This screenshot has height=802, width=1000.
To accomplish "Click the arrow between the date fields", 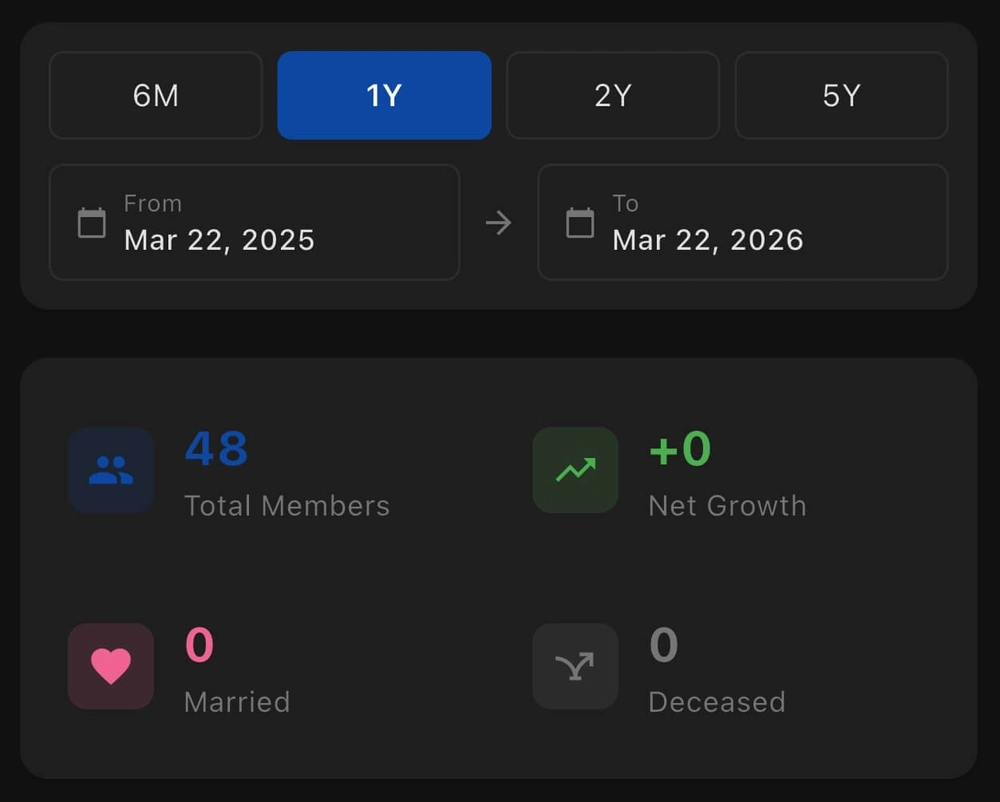I will point(499,222).
